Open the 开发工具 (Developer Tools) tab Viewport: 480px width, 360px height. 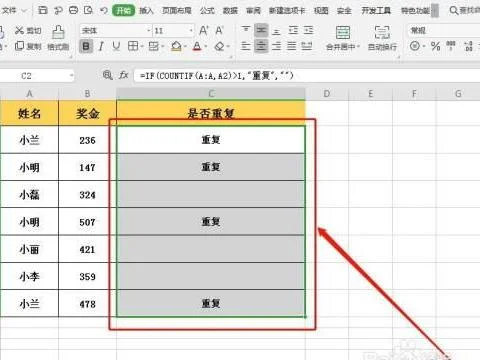376,11
